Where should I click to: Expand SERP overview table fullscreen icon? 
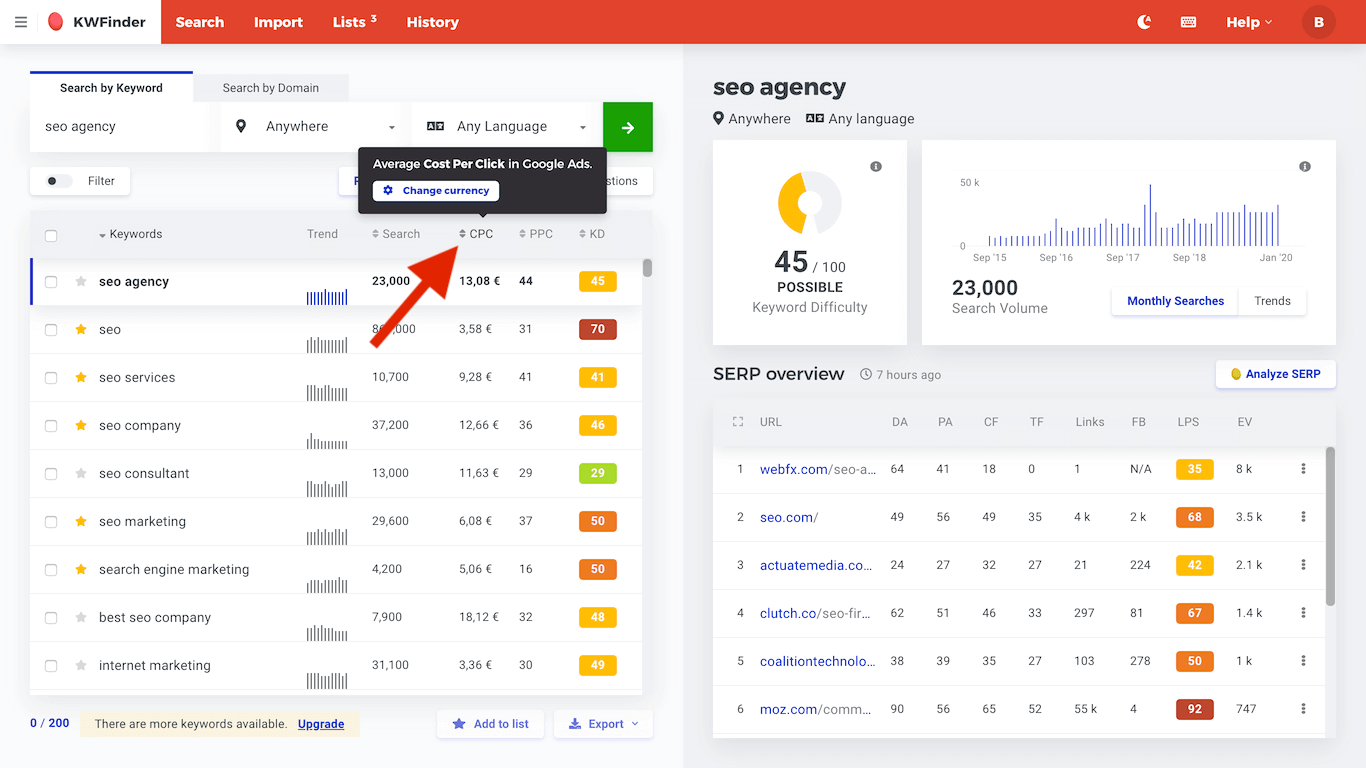tap(738, 422)
